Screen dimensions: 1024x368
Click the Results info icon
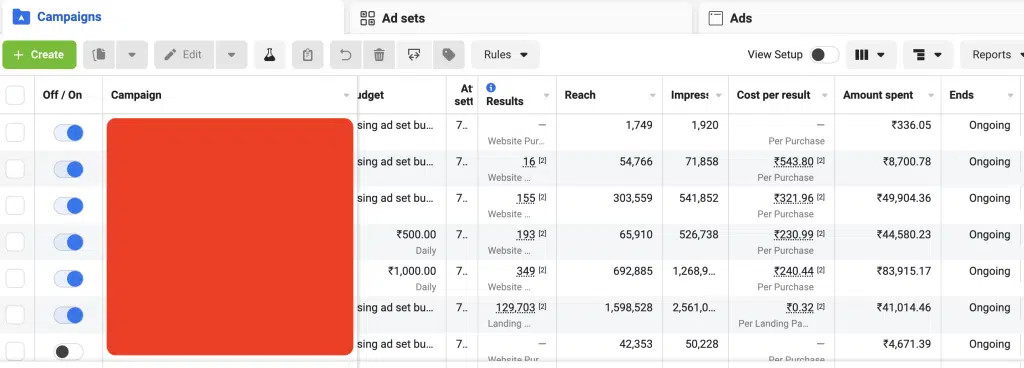coord(491,87)
